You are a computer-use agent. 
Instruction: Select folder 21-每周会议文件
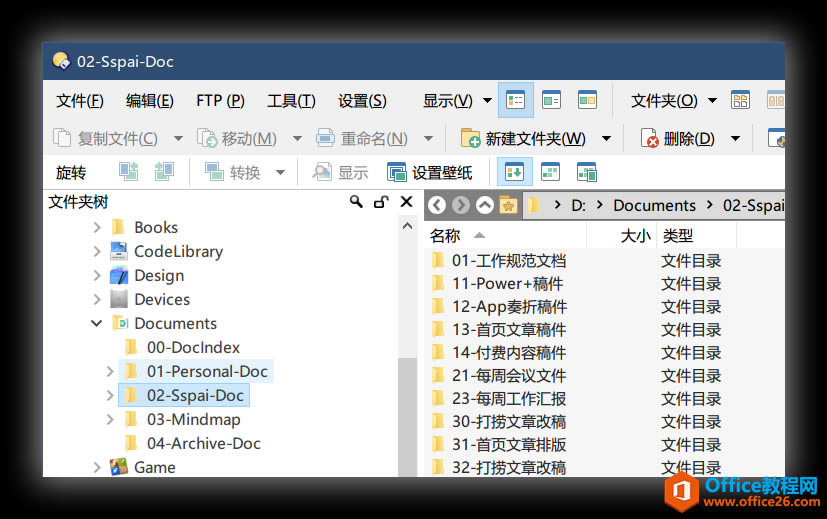508,376
